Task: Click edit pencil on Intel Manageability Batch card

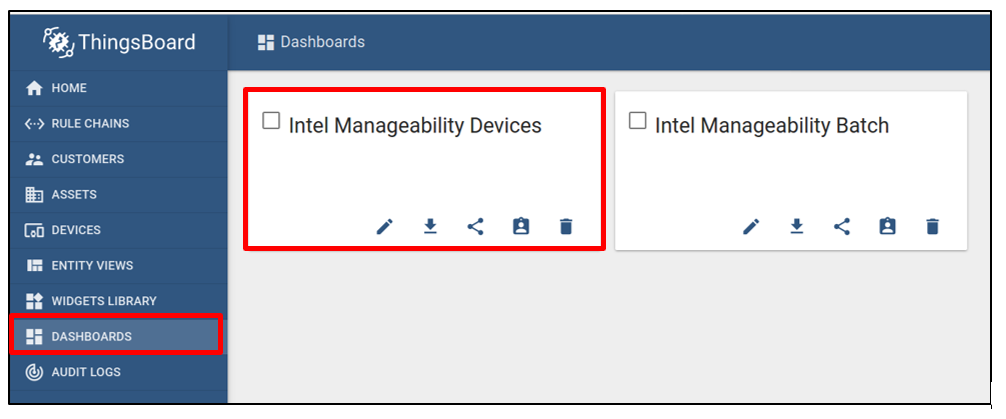Action: pos(751,227)
